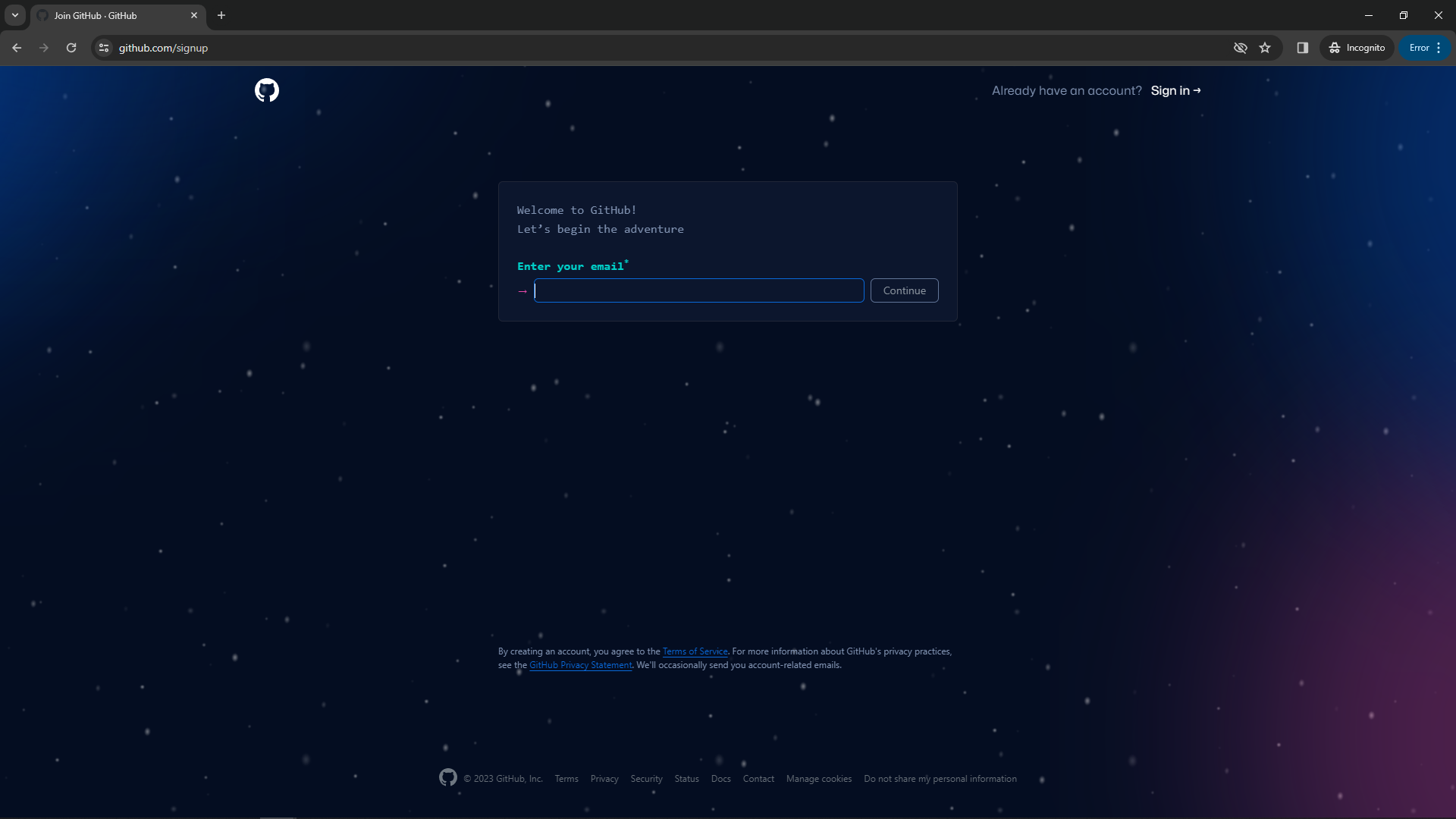
Task: Focus the email input field
Action: pyautogui.click(x=699, y=290)
